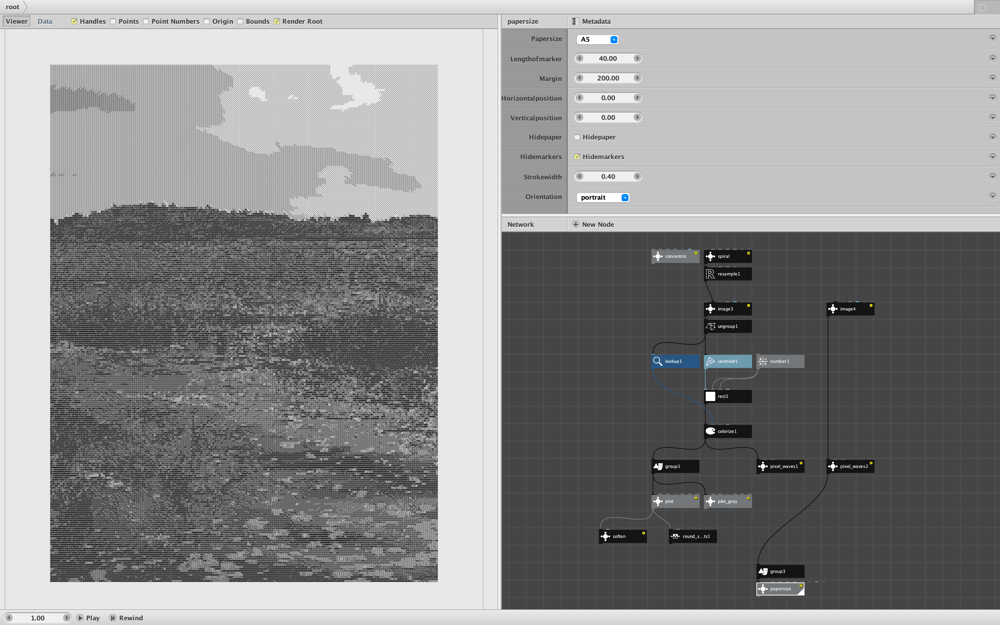Enable the Point Numbers checkbox
1000x625 pixels.
click(x=146, y=21)
